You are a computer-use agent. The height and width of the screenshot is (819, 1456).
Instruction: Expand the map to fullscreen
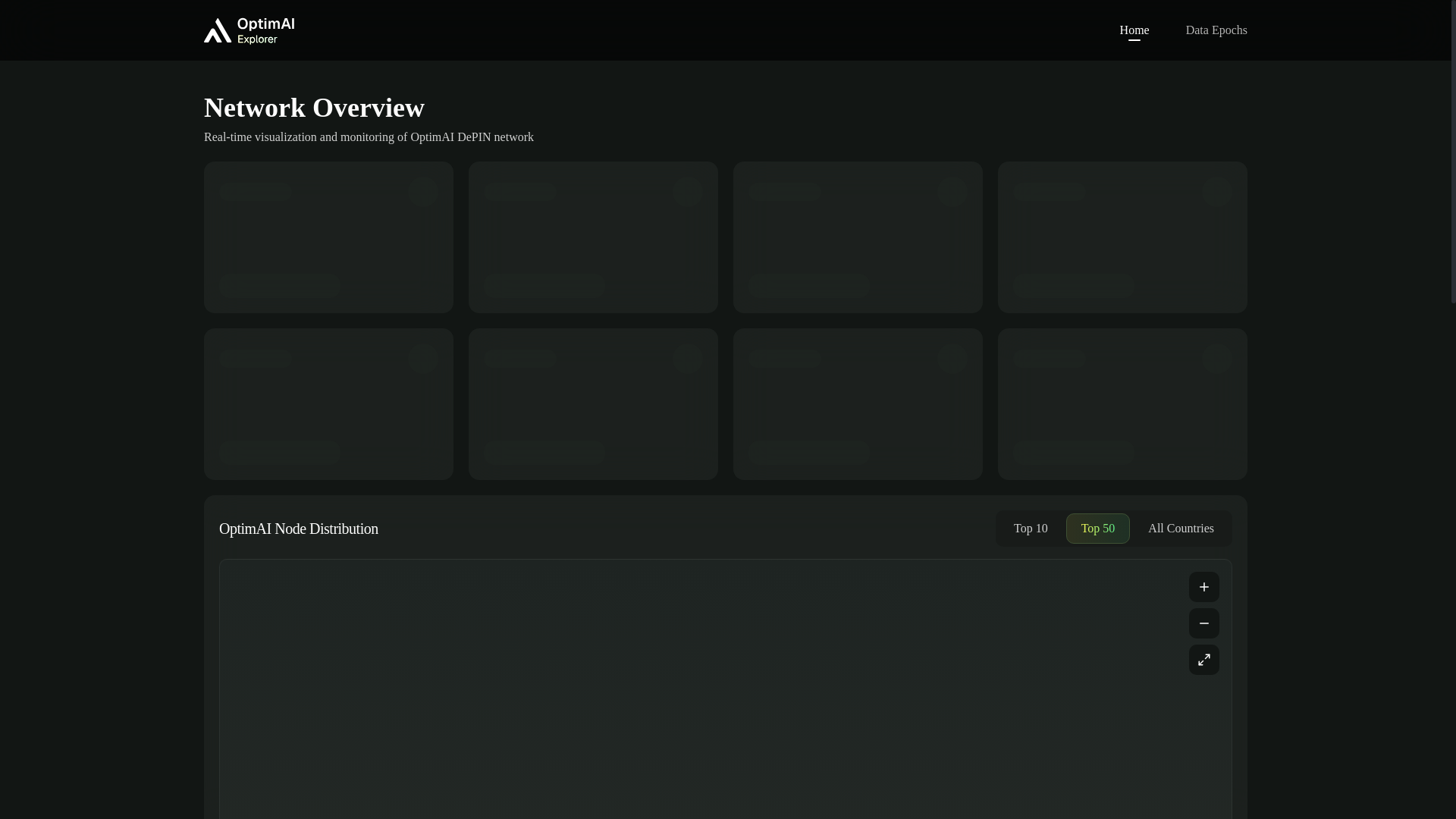(x=1203, y=660)
